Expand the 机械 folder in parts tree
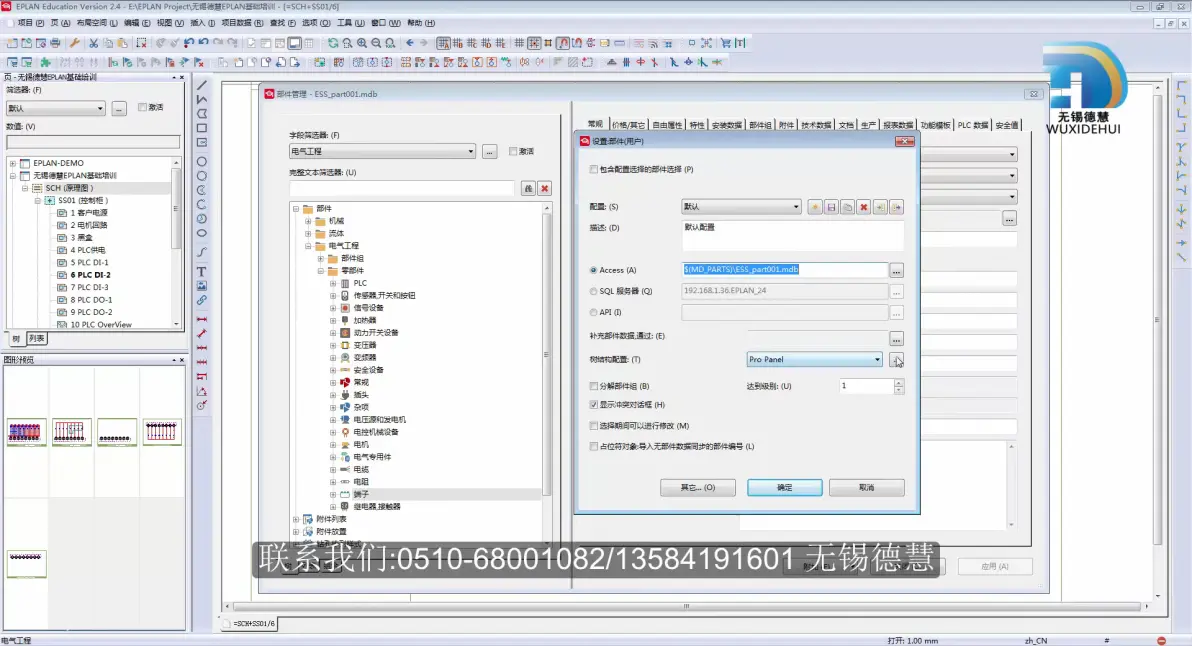1192x646 pixels. [308, 221]
